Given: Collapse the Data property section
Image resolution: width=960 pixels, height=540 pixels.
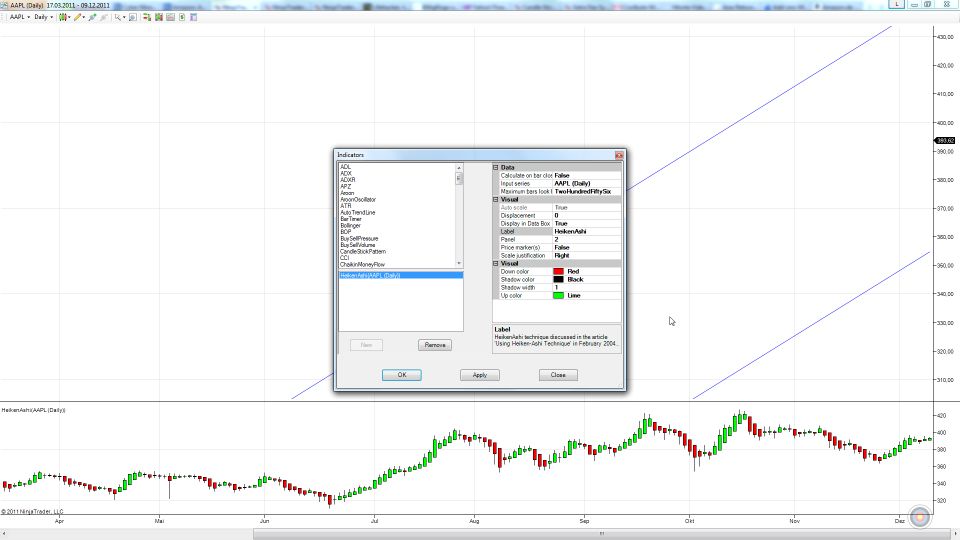Looking at the screenshot, I should [496, 167].
